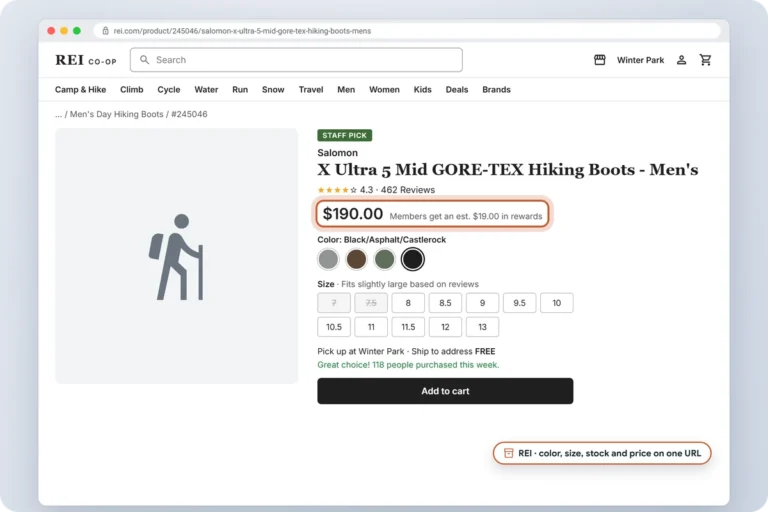768x512 pixels.
Task: Click the product title heading
Action: coord(507,170)
